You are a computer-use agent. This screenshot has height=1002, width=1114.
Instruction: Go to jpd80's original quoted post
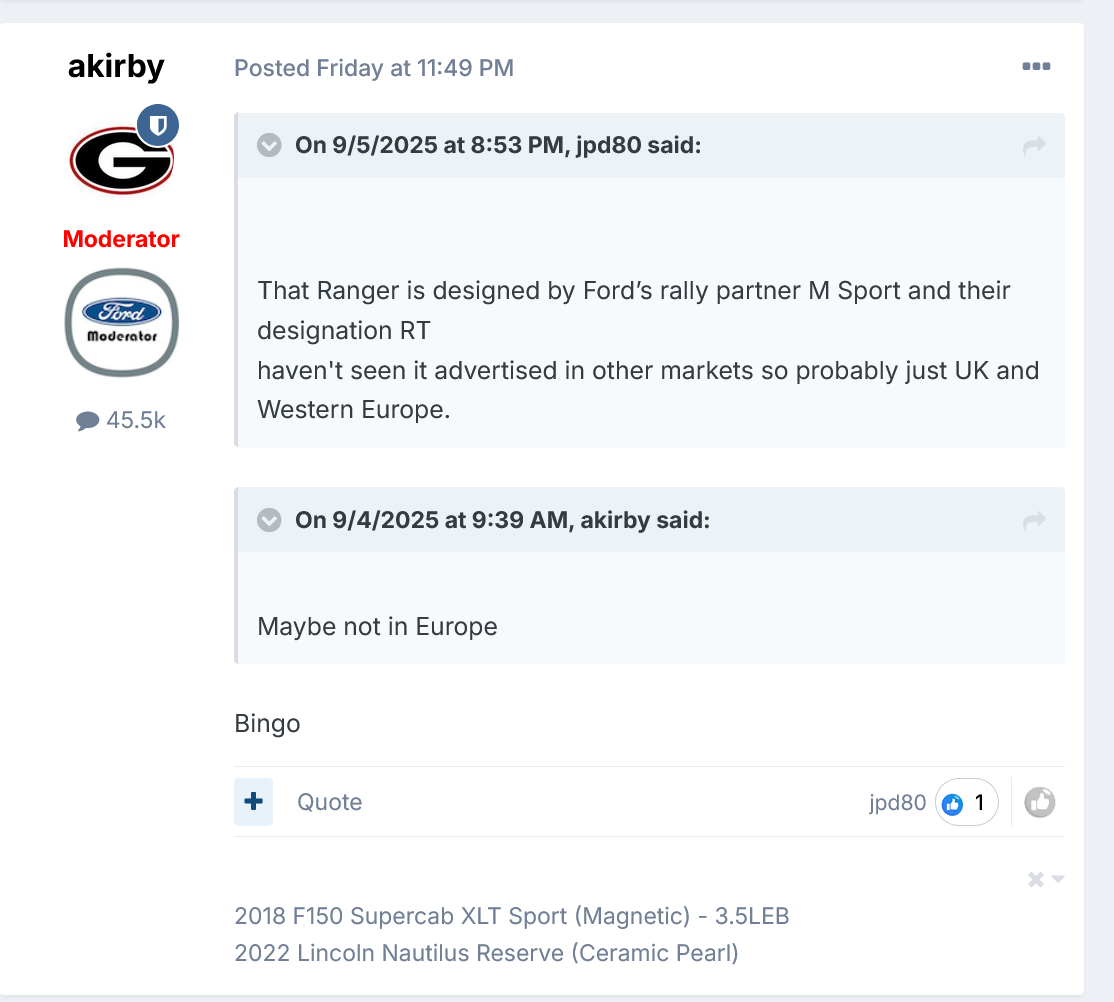pos(1034,146)
